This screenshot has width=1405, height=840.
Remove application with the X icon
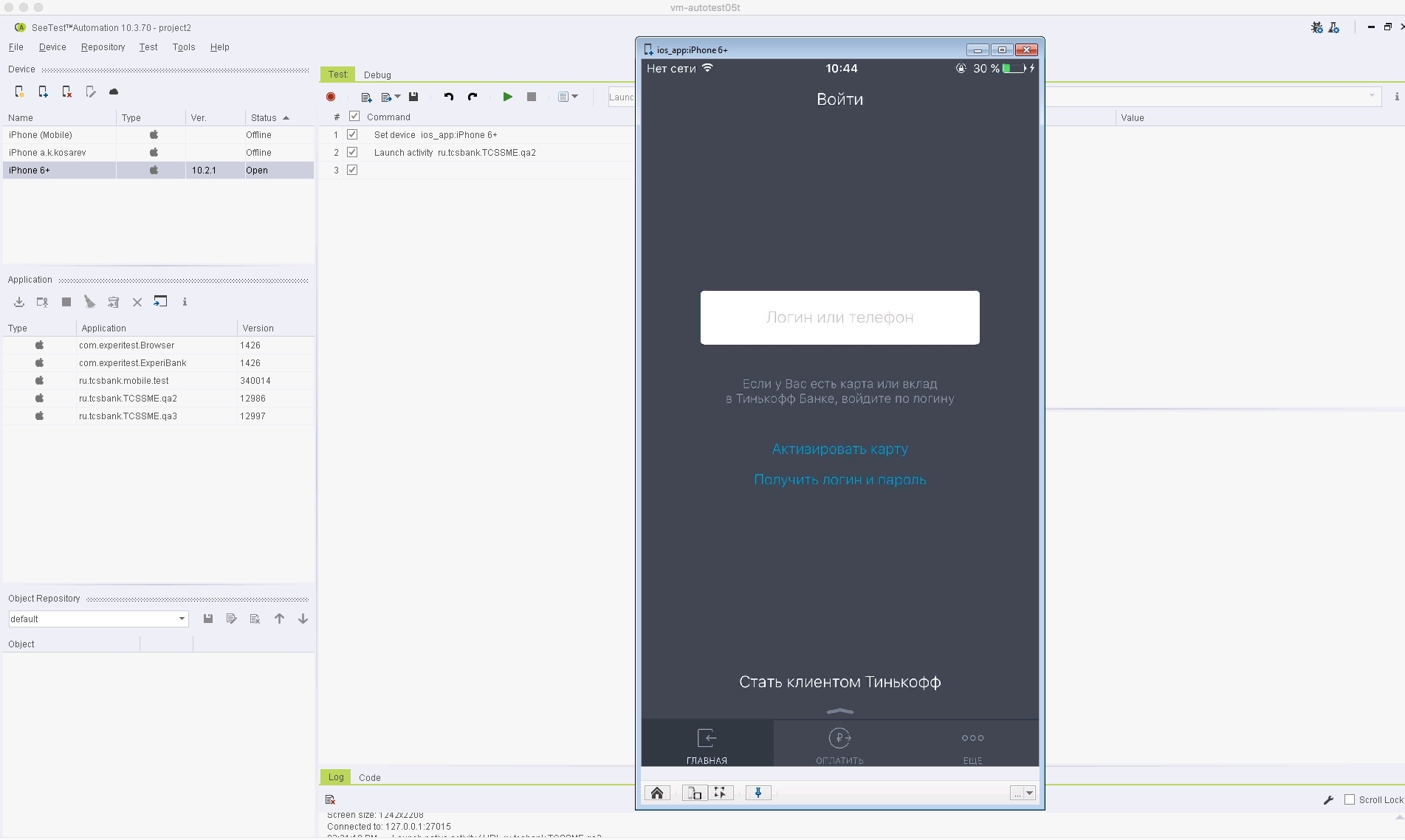(x=137, y=302)
